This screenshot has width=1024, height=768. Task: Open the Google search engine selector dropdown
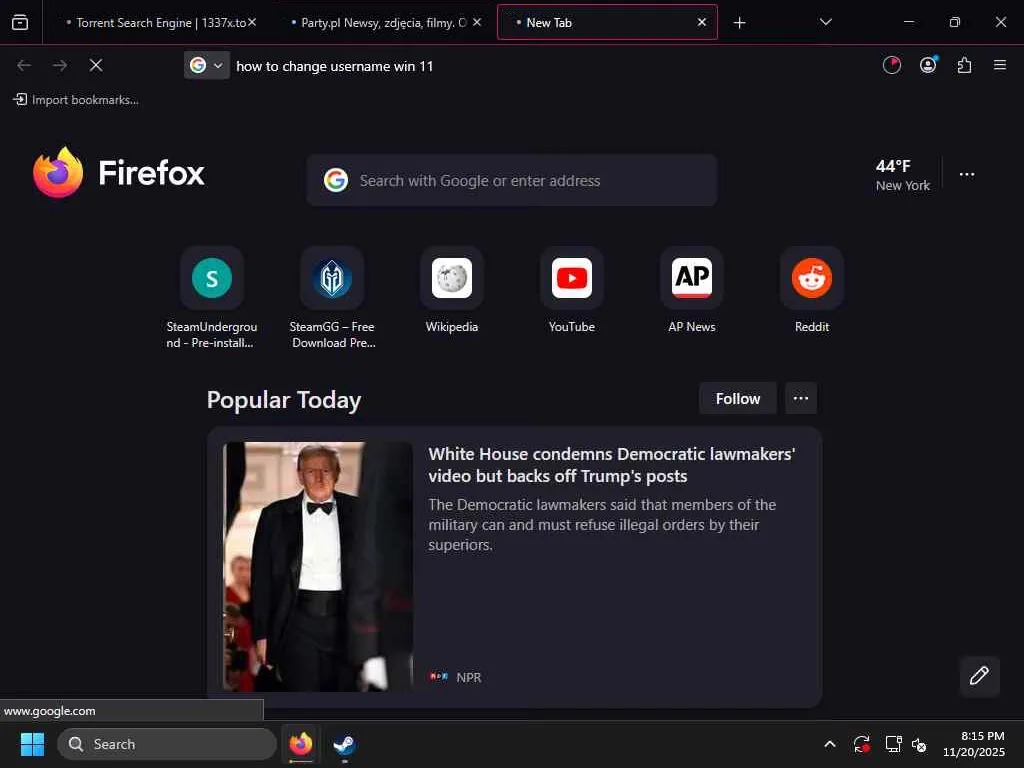pos(206,65)
